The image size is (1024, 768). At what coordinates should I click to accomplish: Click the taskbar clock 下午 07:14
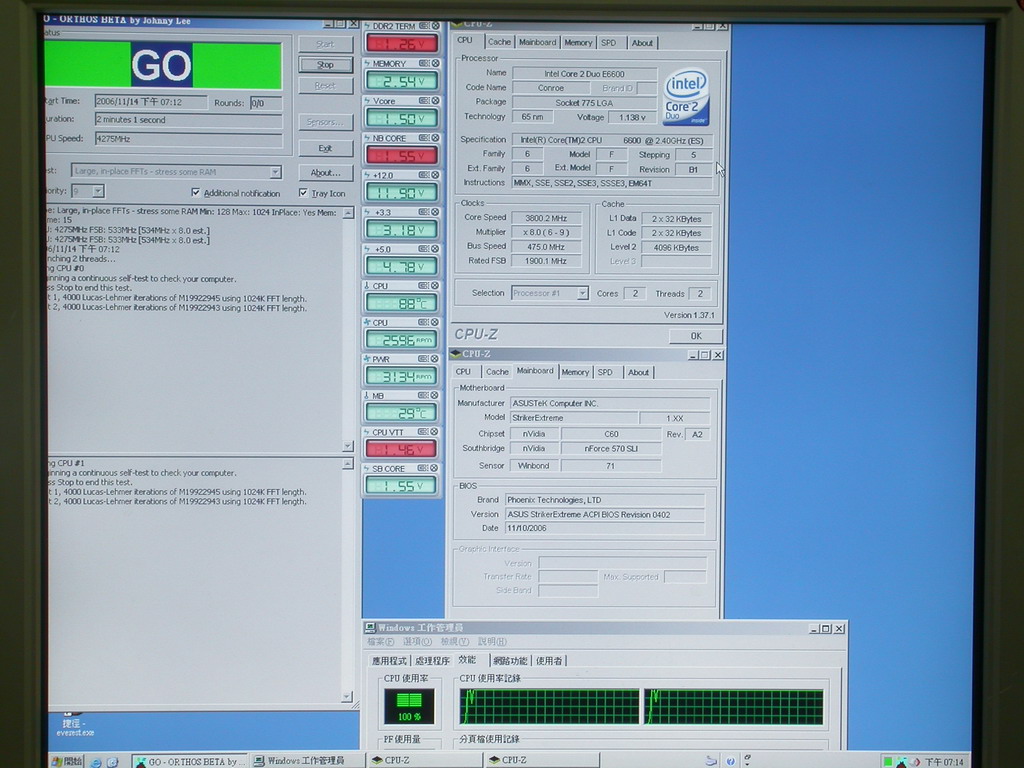coord(944,762)
